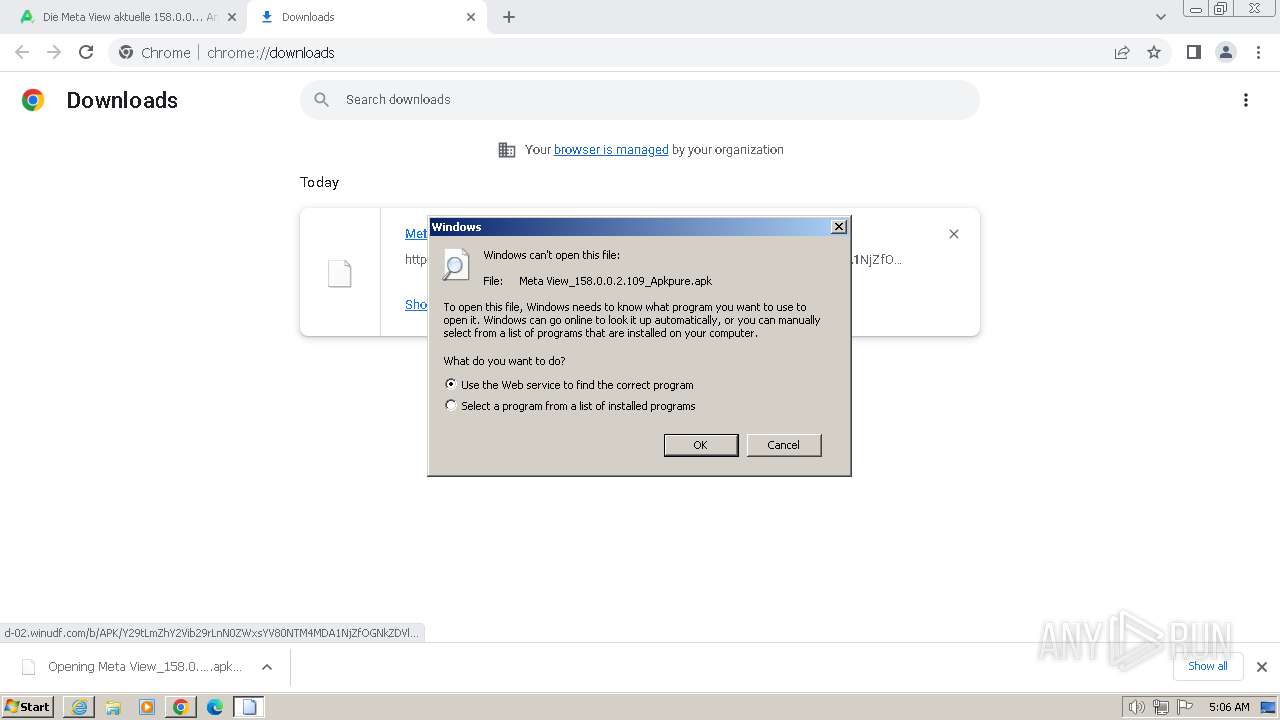Click the Show desktop button in tray
Screen dimensions: 1280x720
[1268, 707]
